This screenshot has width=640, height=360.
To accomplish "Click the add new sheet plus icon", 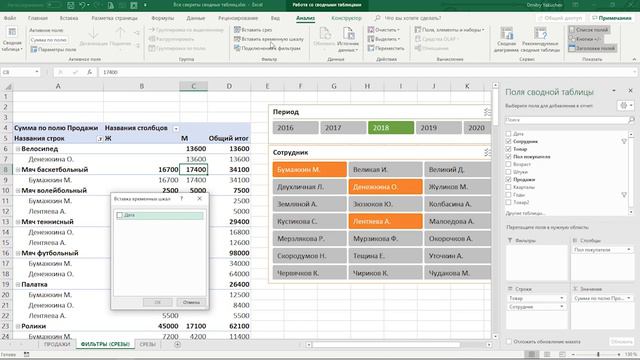I will point(177,344).
